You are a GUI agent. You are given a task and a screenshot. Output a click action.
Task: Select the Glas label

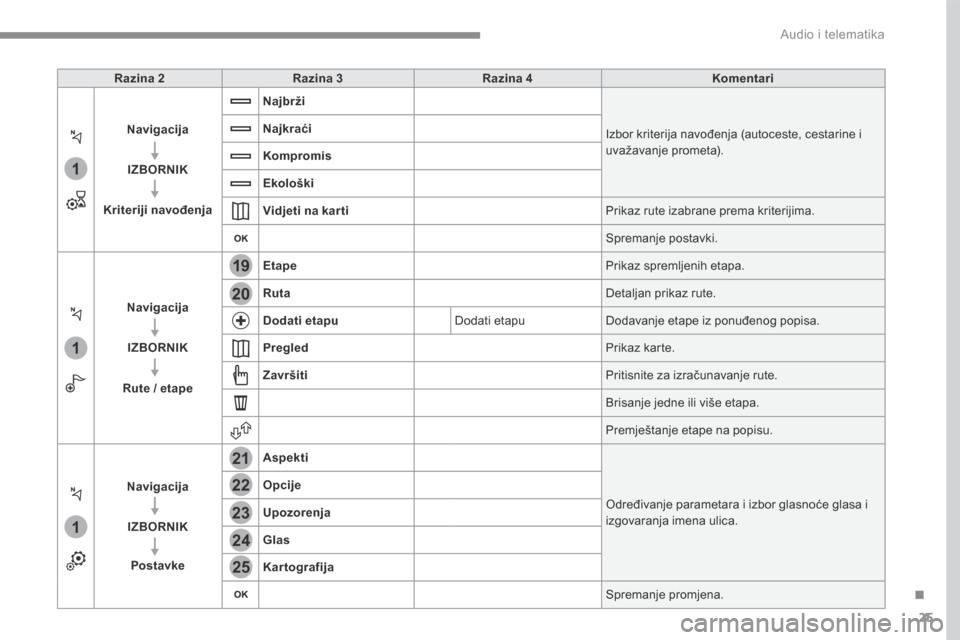pos(276,540)
